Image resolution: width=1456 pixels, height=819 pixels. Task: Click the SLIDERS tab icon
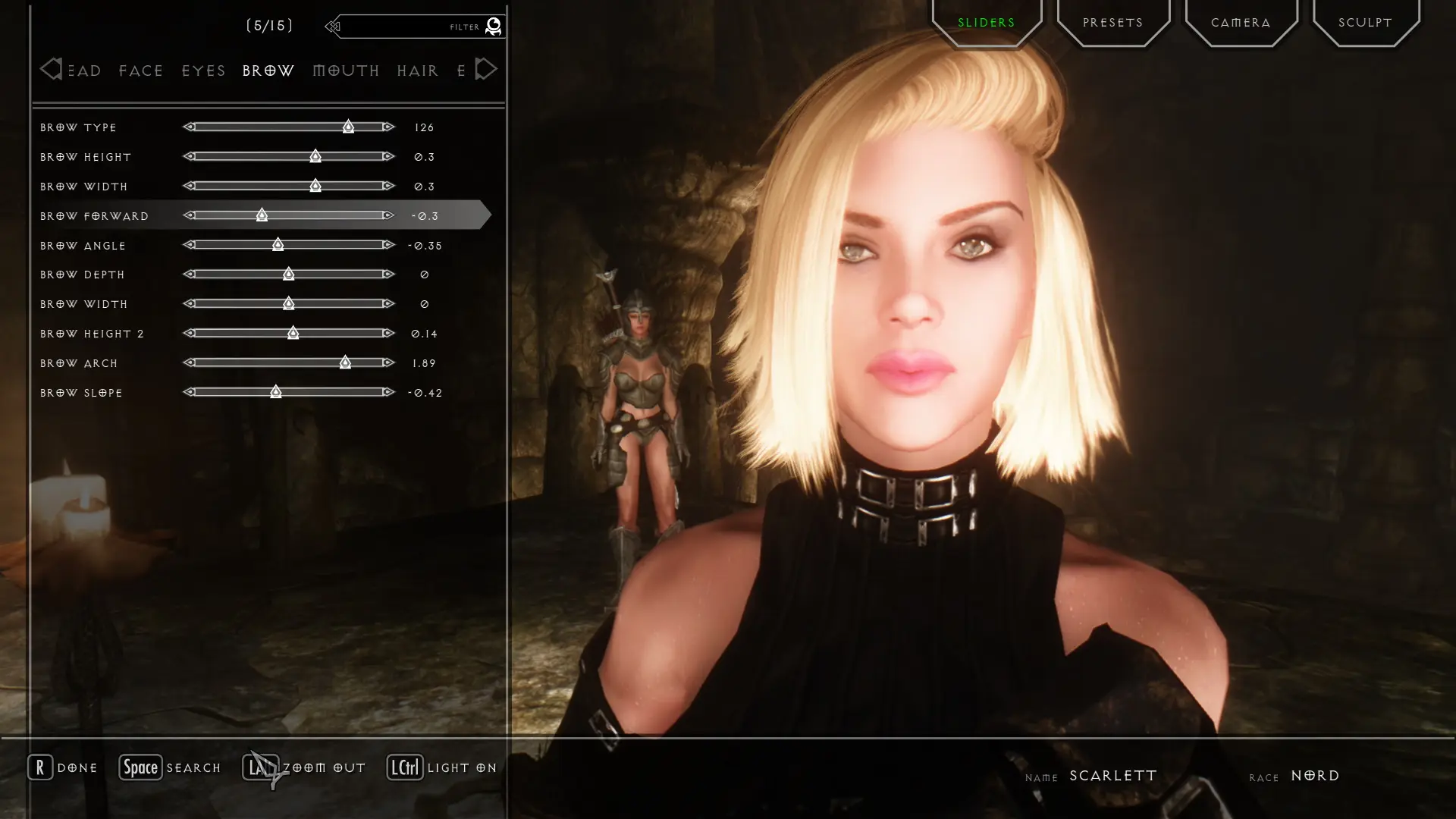(986, 22)
